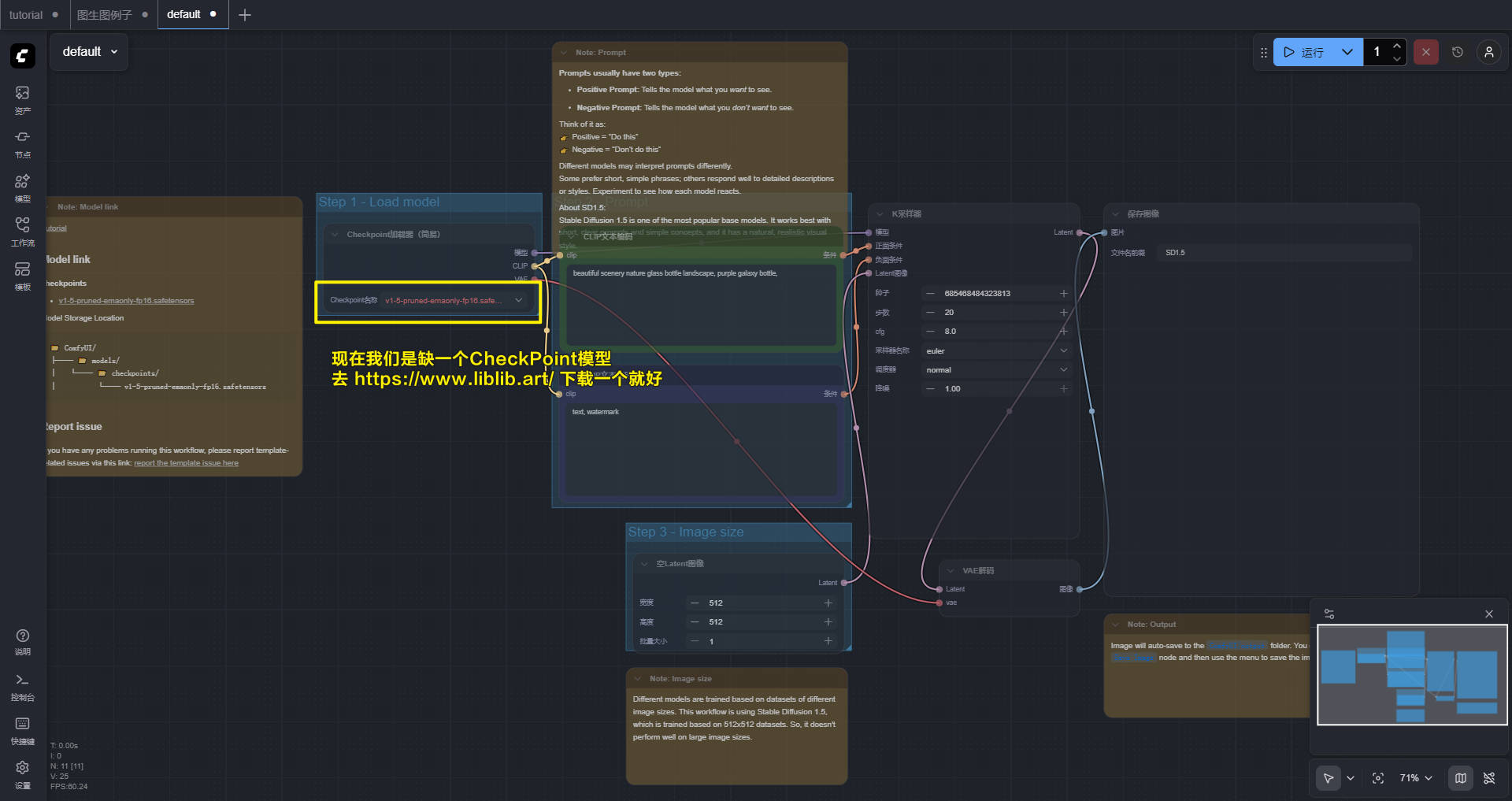Image resolution: width=1512 pixels, height=801 pixels.
Task: Open the Templates sidebar icon
Action: (22, 275)
